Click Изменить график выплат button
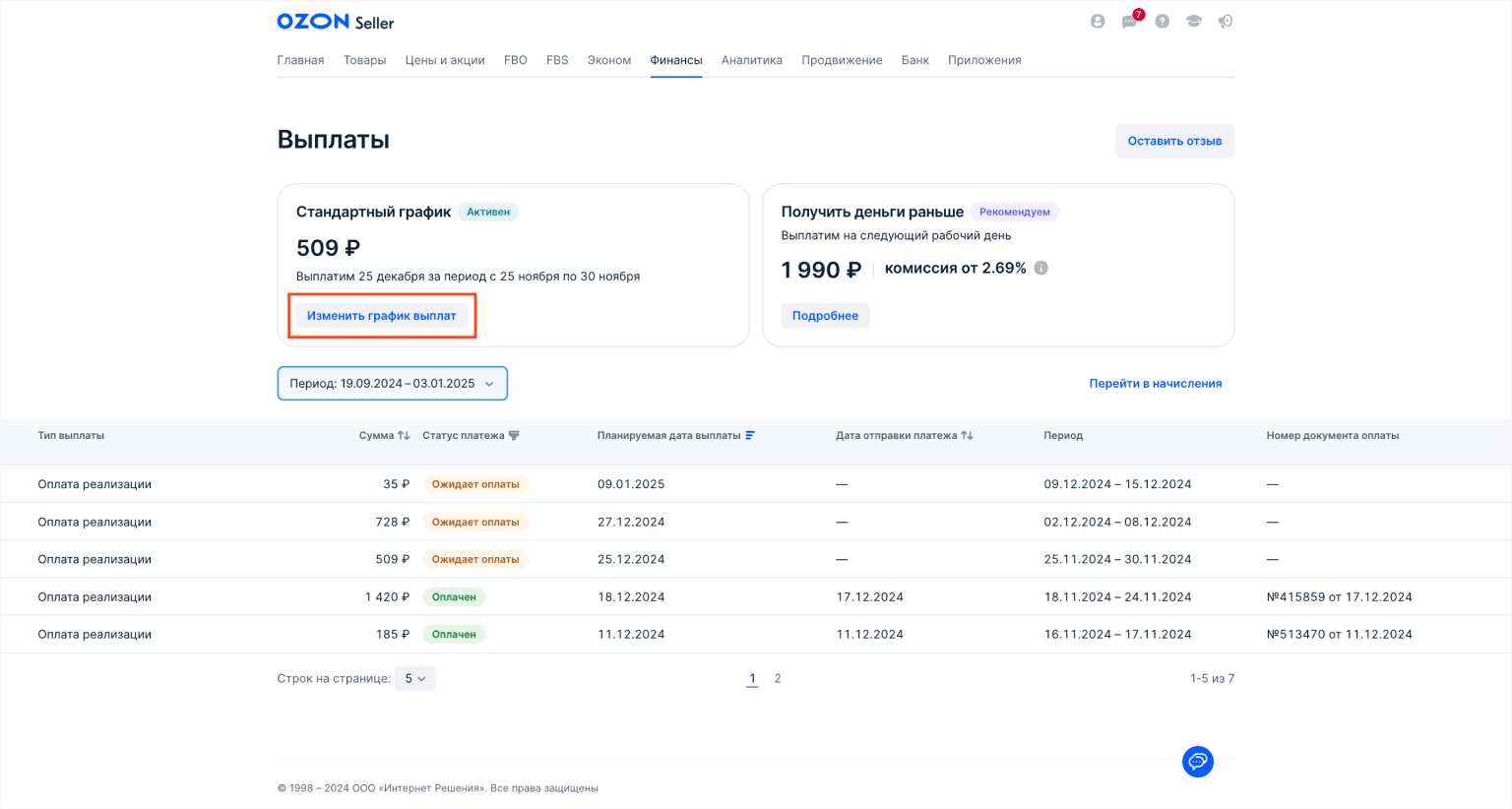1512x809 pixels. point(382,316)
